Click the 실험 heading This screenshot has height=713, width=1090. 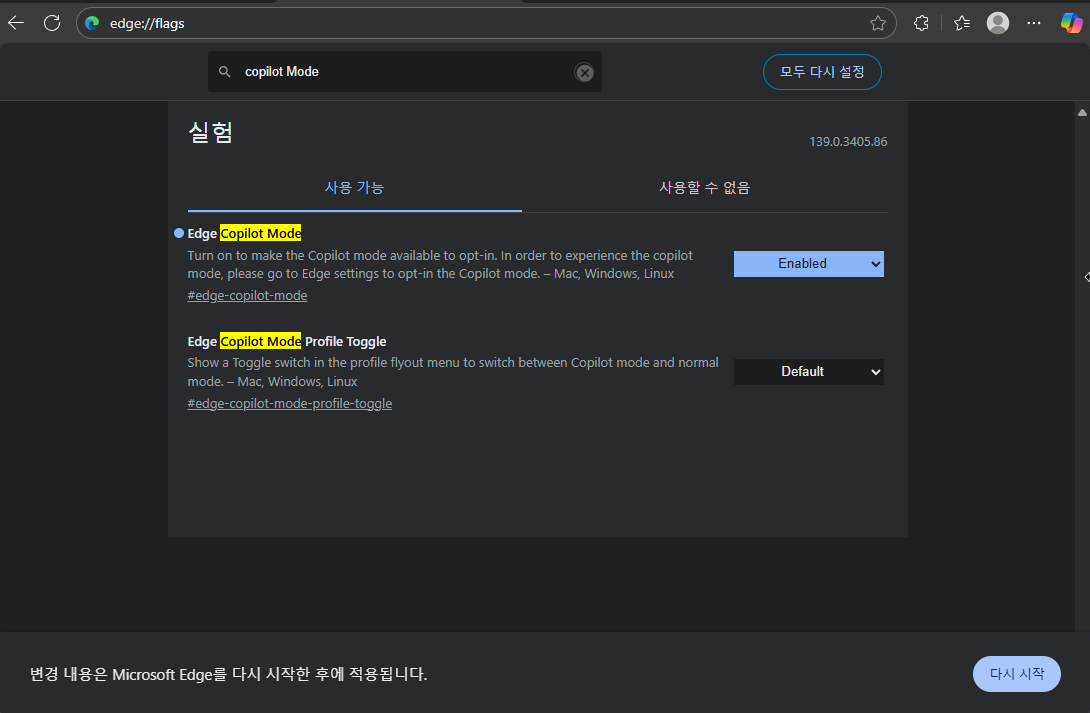pos(211,132)
